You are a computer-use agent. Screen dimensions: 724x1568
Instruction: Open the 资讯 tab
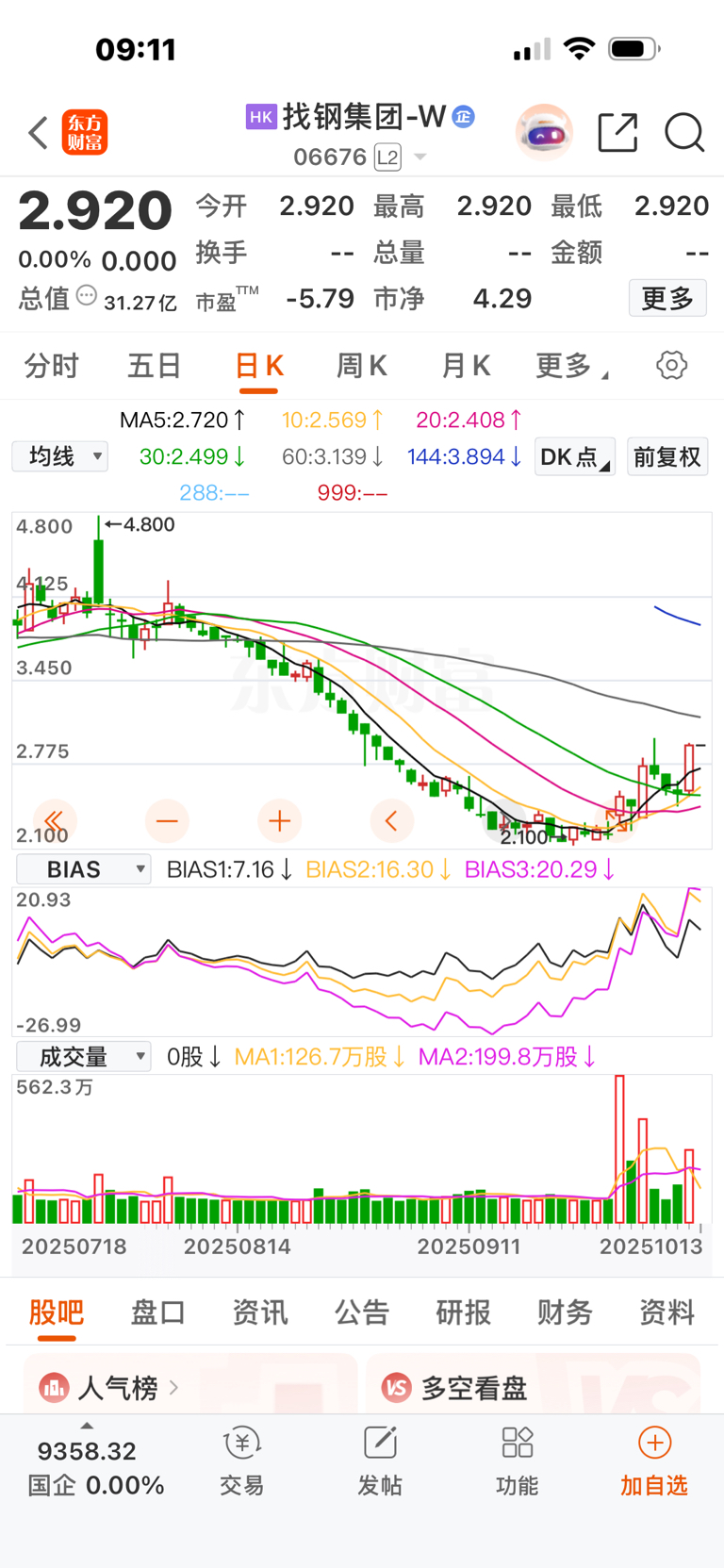[260, 1312]
